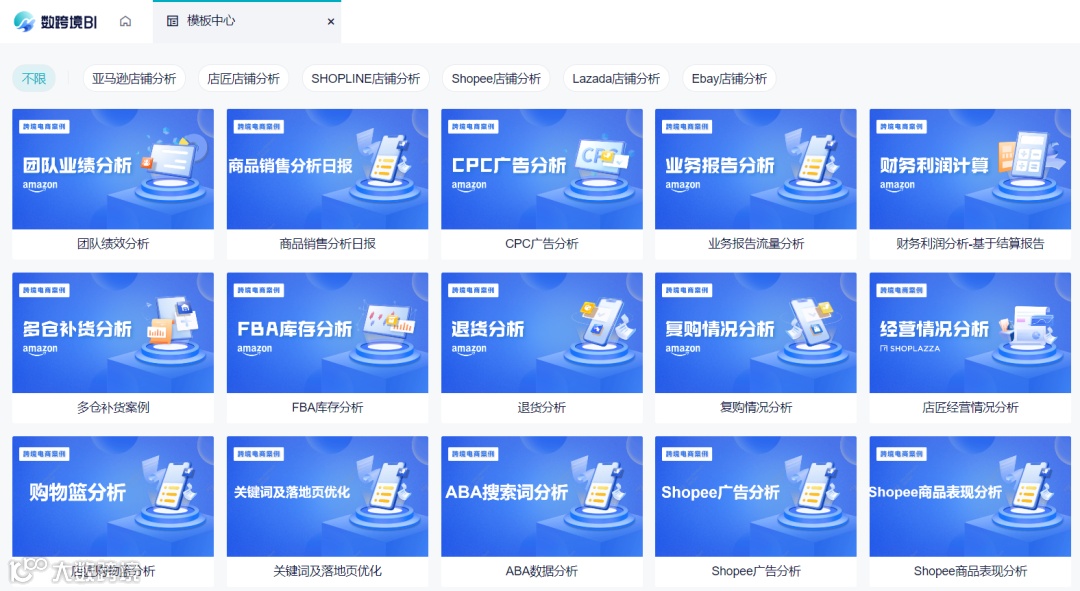The image size is (1080, 591).
Task: Enable the Lazada店铺分析 filter
Action: (x=616, y=77)
